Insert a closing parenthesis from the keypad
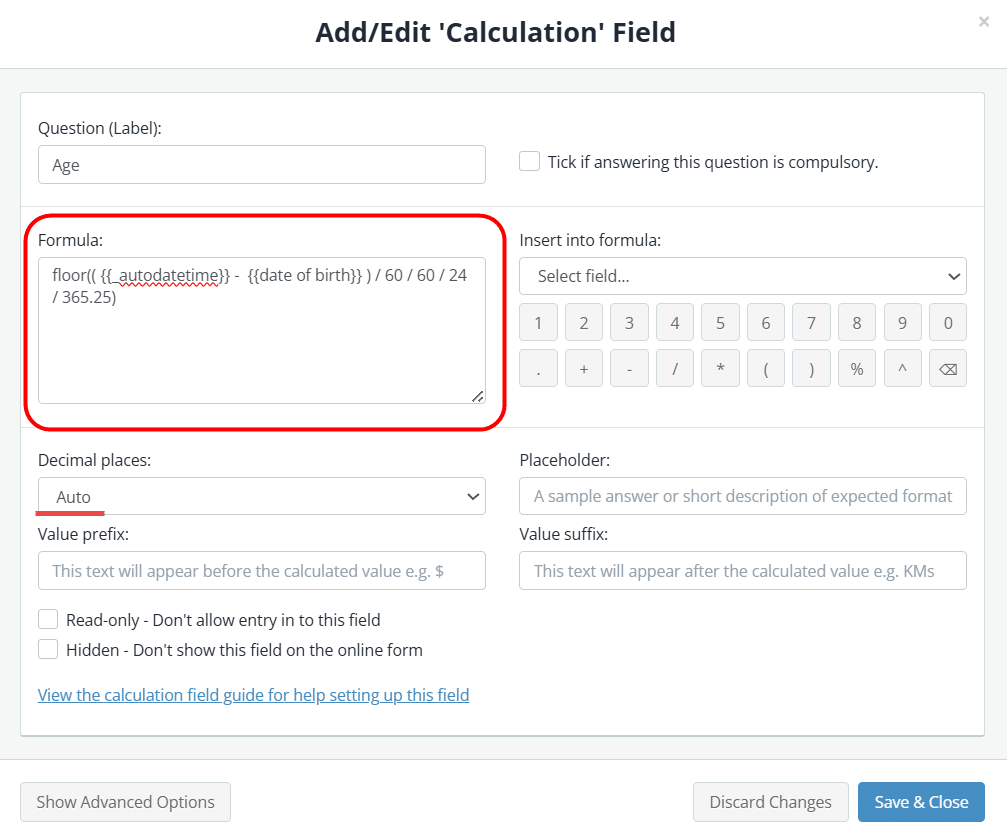 [811, 368]
